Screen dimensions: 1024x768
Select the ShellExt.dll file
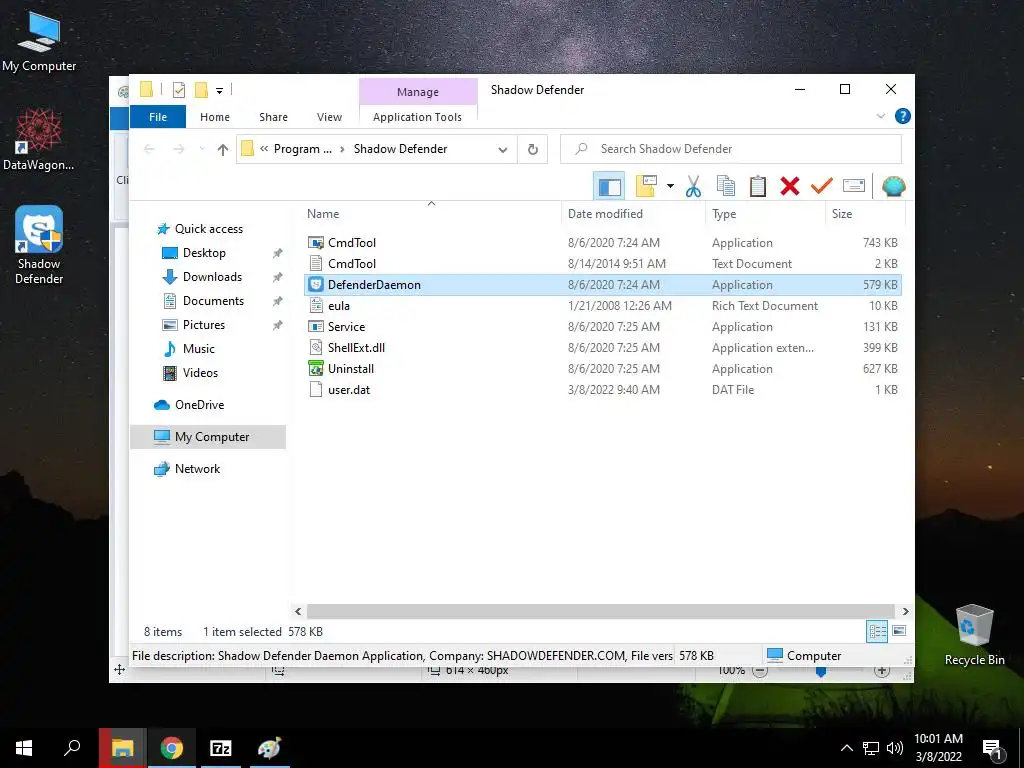603,347
